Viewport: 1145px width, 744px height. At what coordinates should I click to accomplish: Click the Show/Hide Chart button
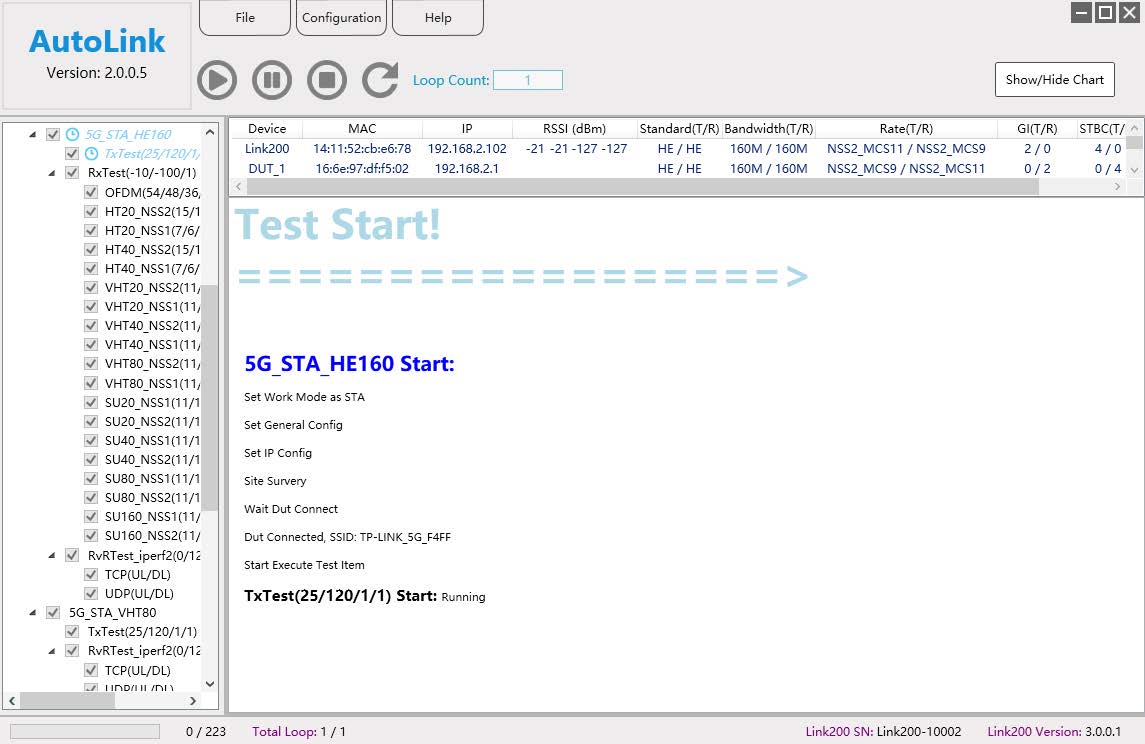click(x=1054, y=80)
